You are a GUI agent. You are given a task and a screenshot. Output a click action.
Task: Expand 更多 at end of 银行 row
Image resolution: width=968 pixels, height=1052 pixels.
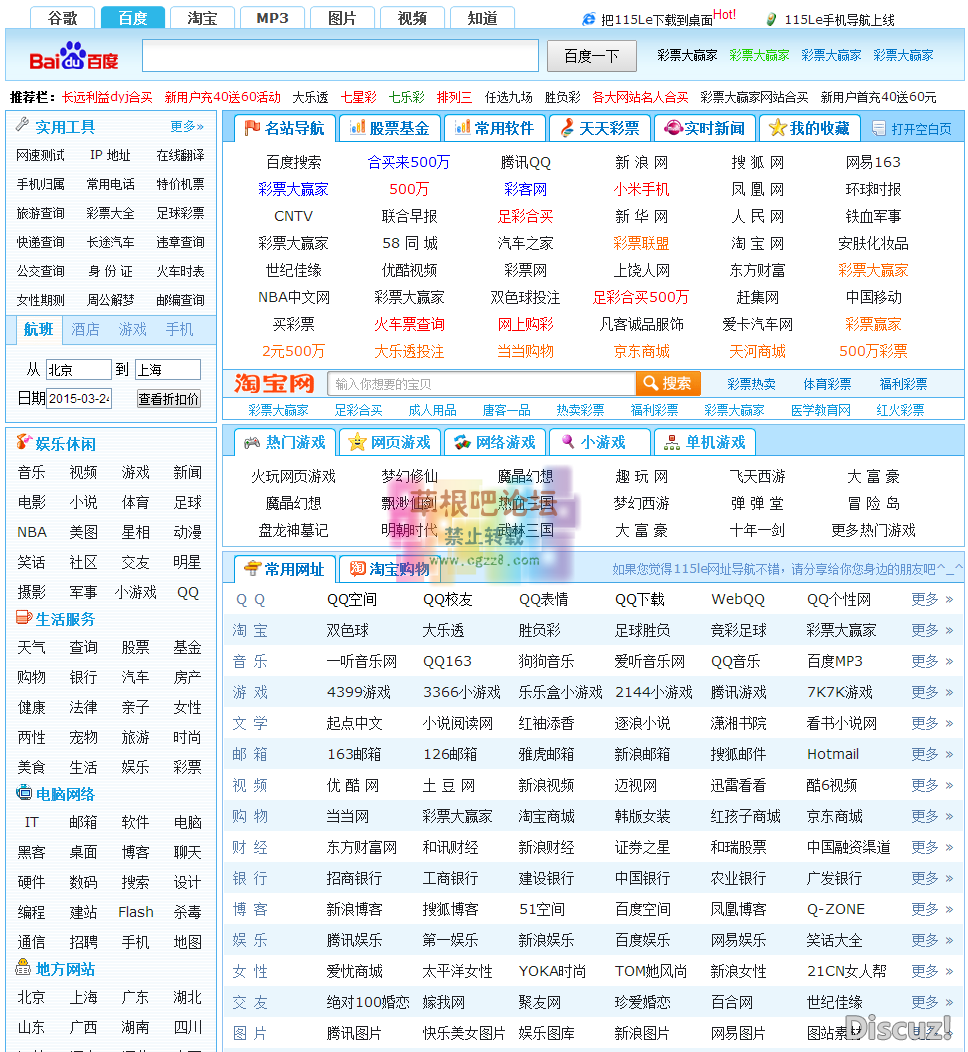tap(925, 877)
